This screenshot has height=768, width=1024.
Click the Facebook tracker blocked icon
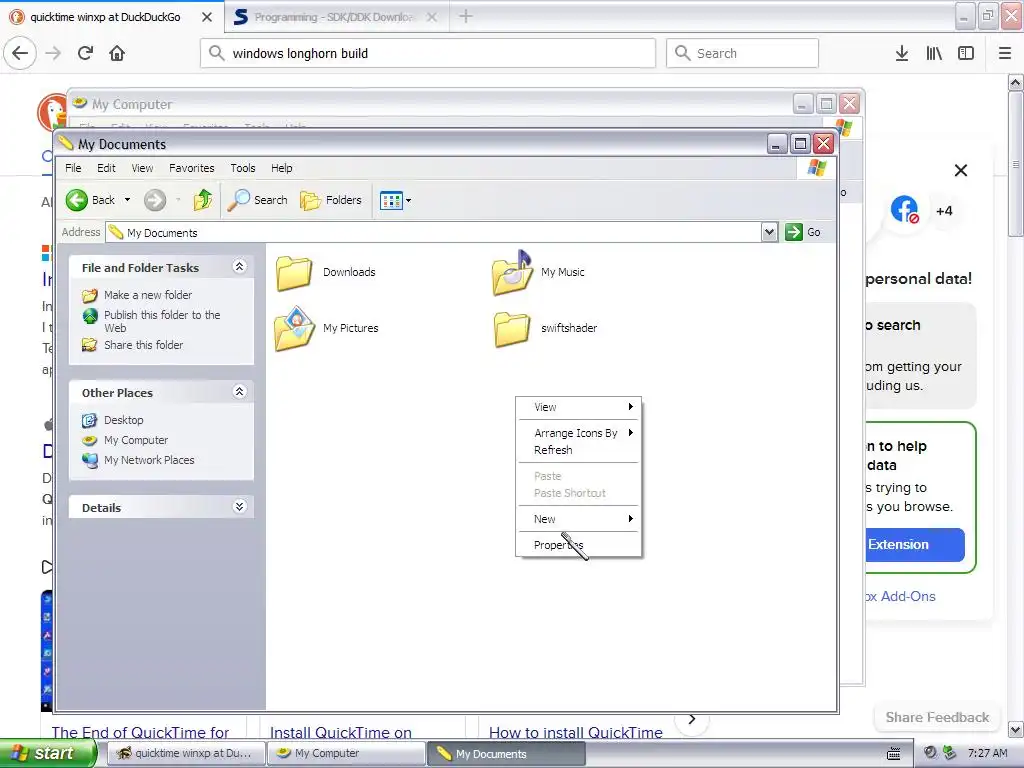point(904,210)
